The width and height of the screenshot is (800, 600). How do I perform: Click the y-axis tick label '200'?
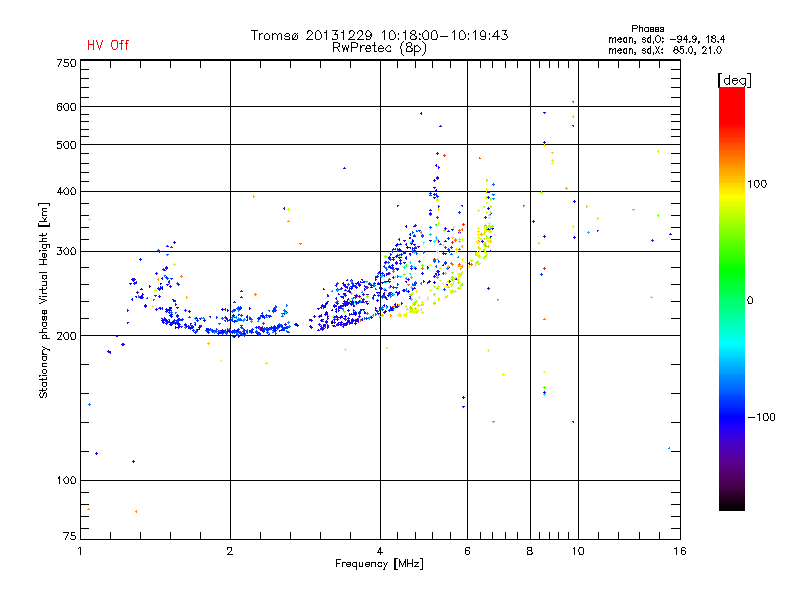[x=66, y=336]
